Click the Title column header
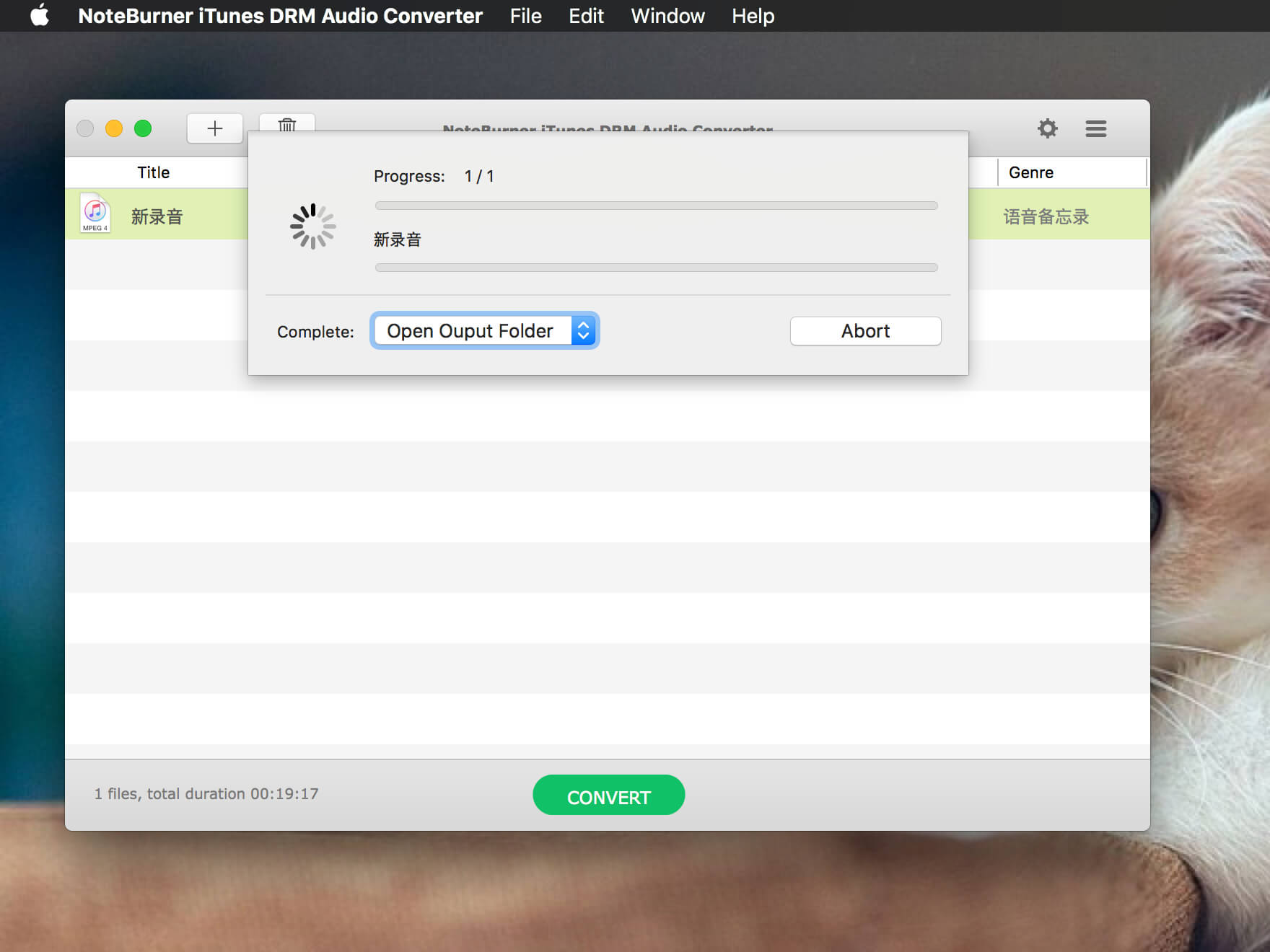The image size is (1270, 952). (x=154, y=172)
